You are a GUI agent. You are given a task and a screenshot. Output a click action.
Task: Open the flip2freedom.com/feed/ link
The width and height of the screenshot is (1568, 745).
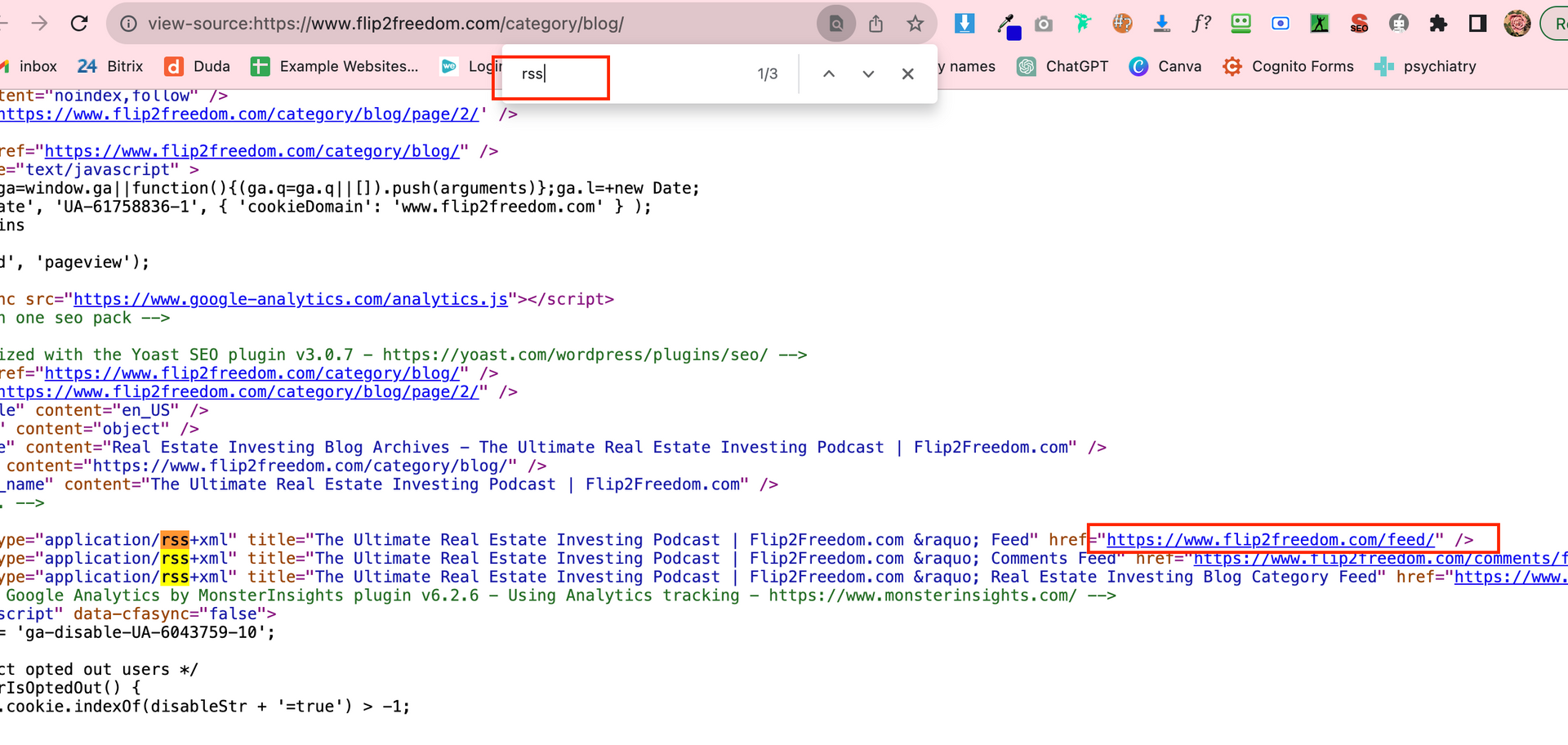[x=1270, y=540]
